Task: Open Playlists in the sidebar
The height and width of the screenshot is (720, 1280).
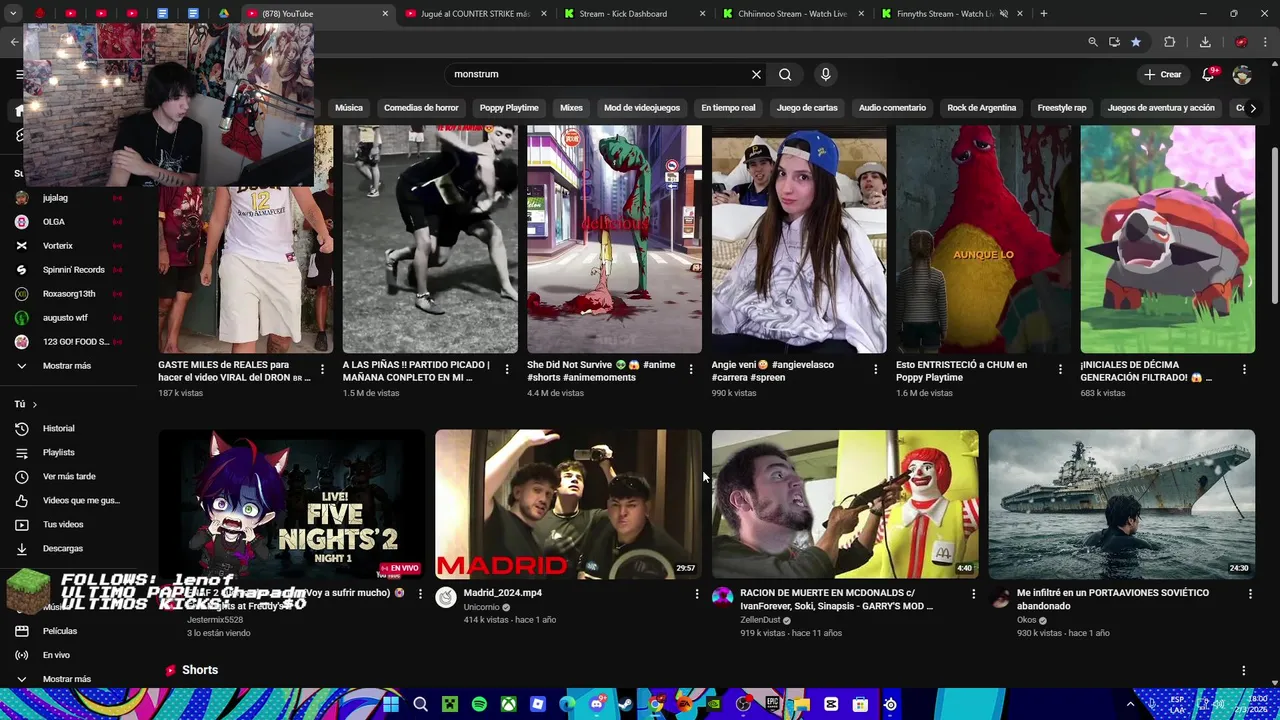Action: pos(60,453)
